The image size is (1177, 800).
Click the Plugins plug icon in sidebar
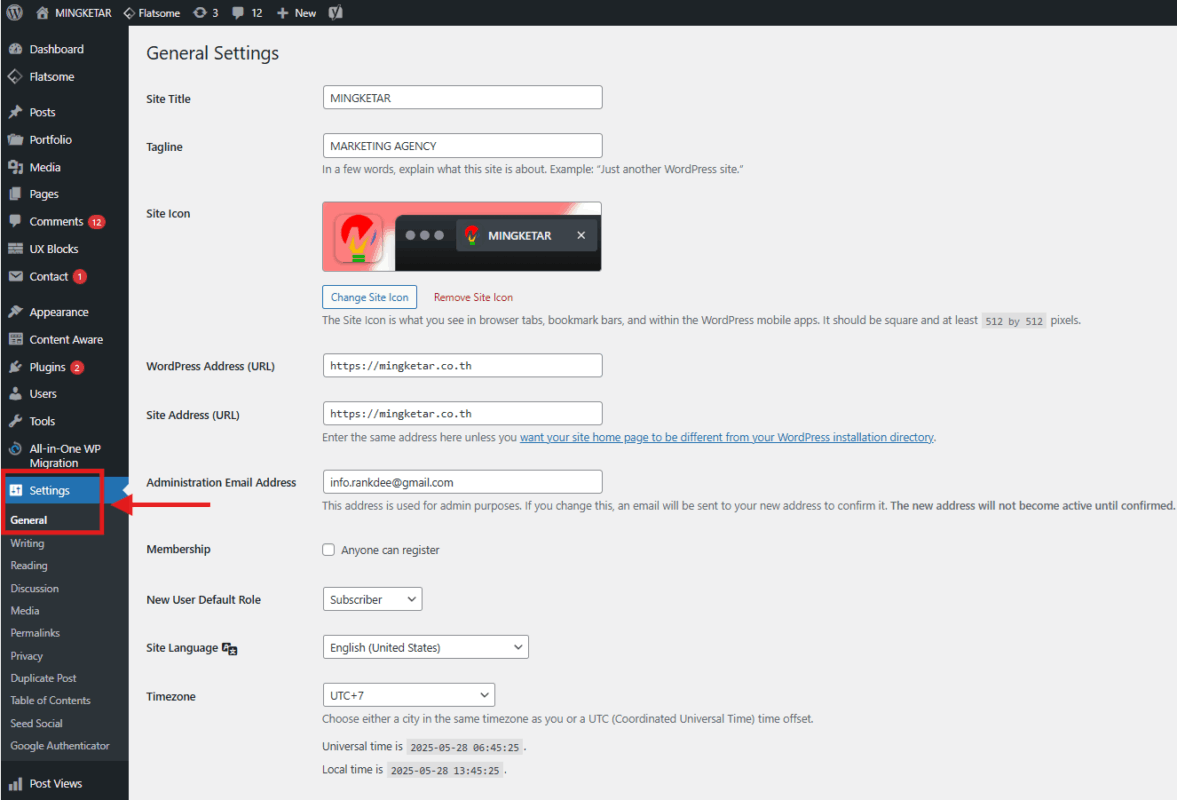(15, 367)
